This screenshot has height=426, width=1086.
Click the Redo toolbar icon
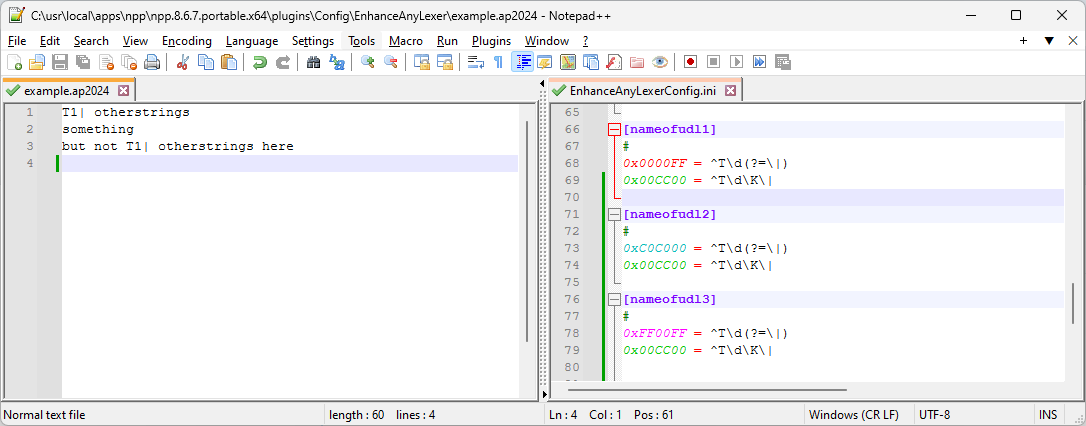[283, 62]
